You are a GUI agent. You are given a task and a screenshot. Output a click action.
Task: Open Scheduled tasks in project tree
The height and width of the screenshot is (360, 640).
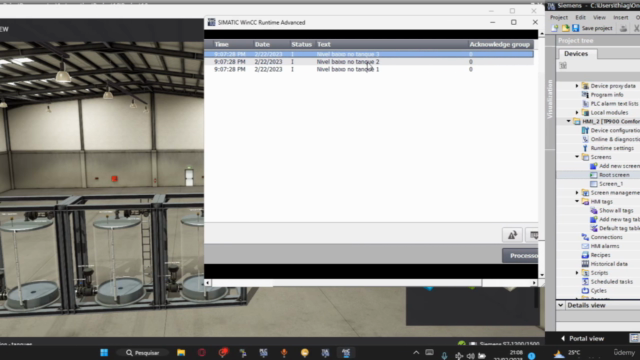pyautogui.click(x=611, y=282)
